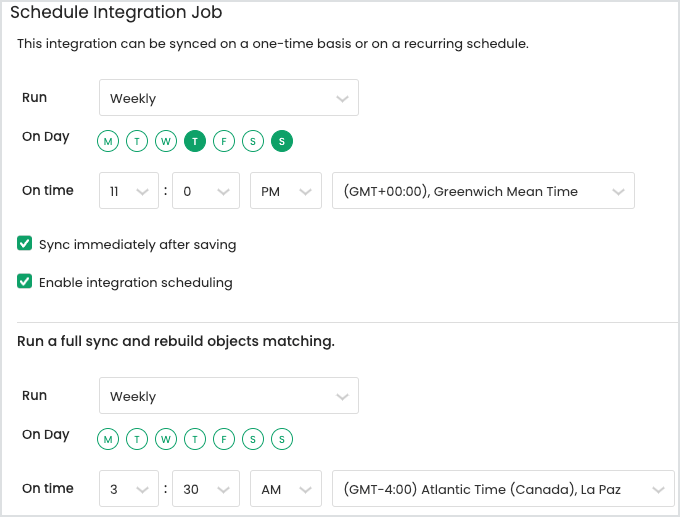Deselect Sunday in the first schedule's On Day row
680x517 pixels.
(x=282, y=141)
